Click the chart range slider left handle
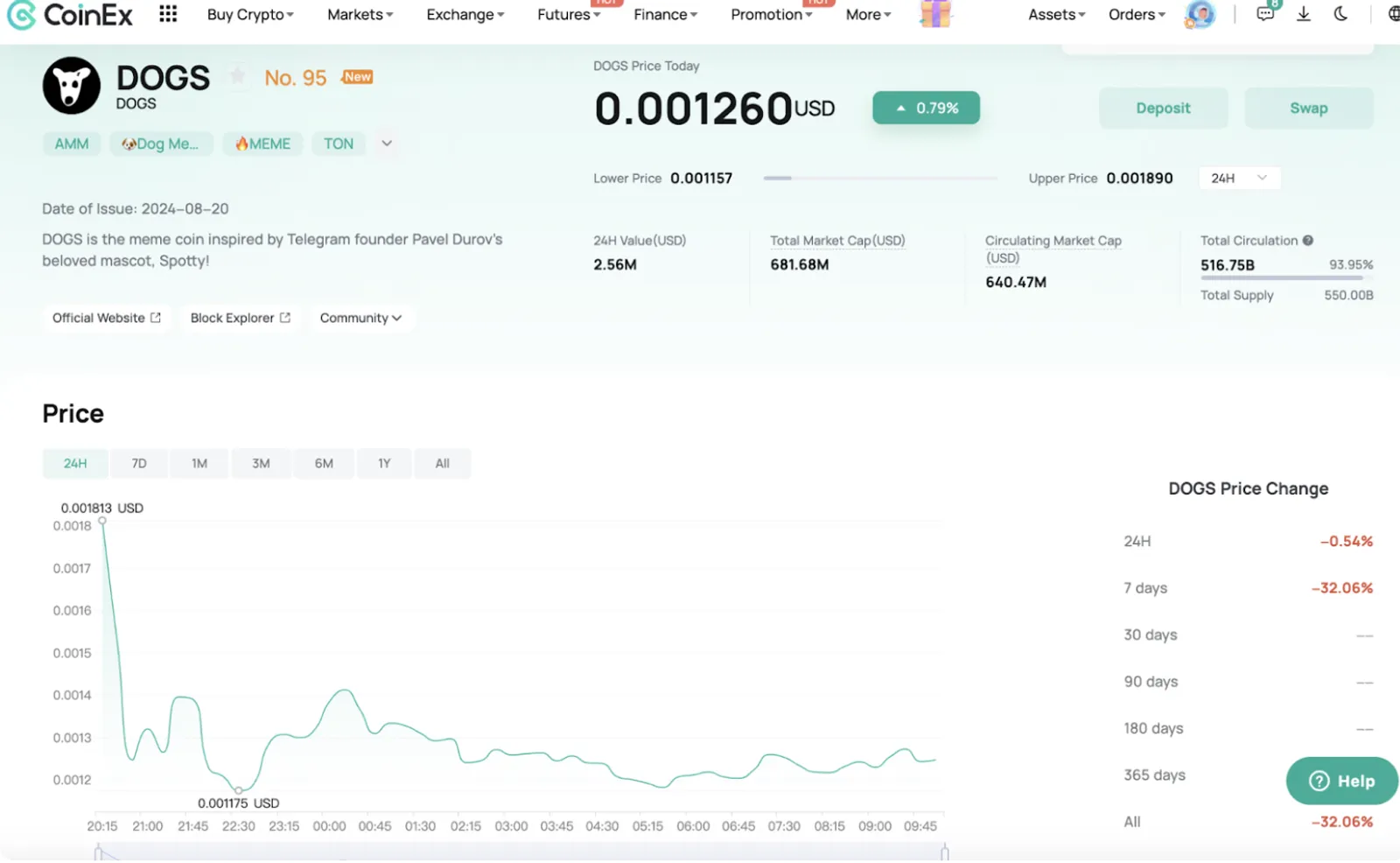 (x=98, y=852)
